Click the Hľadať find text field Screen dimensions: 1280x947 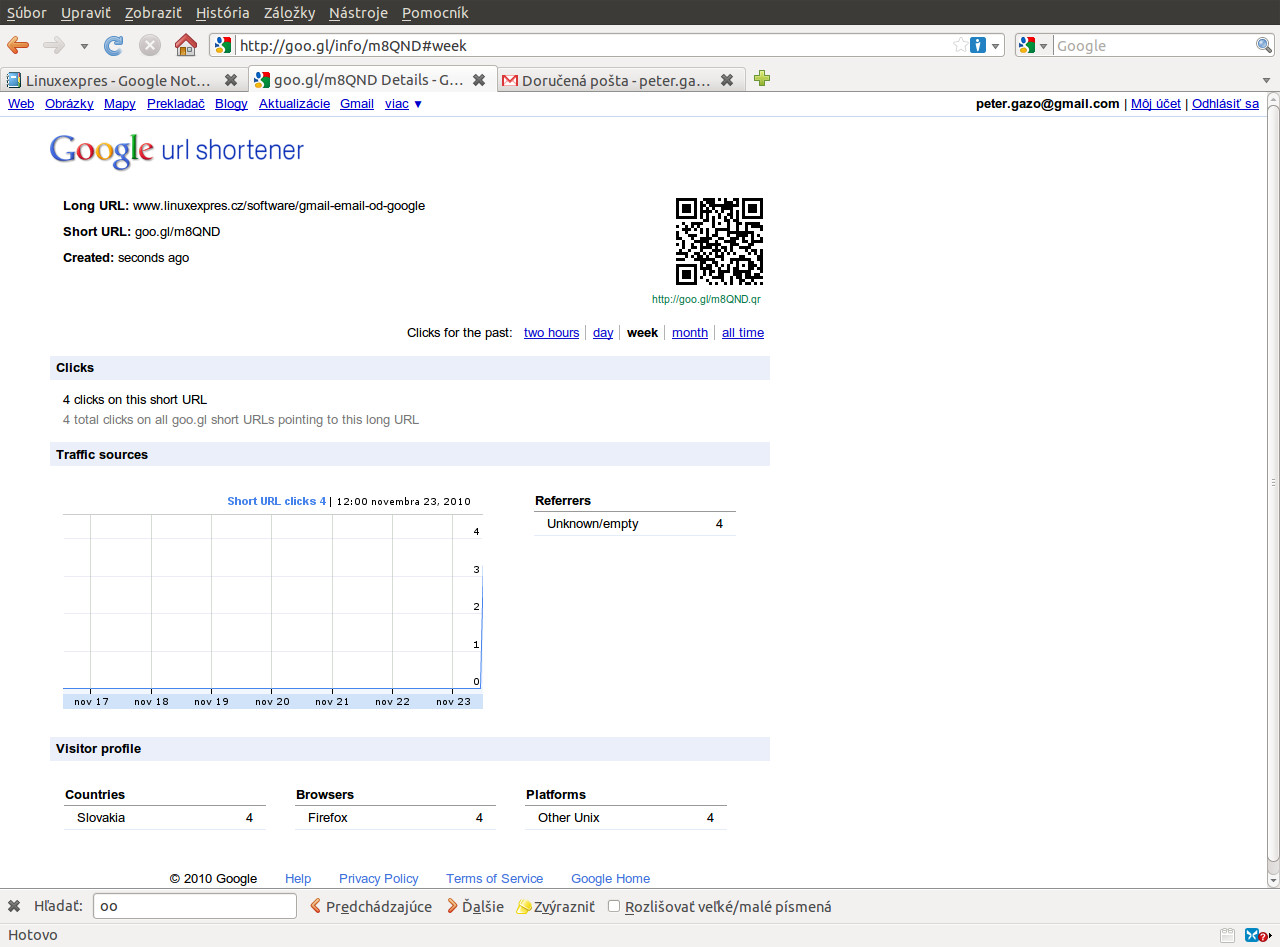[x=195, y=907]
